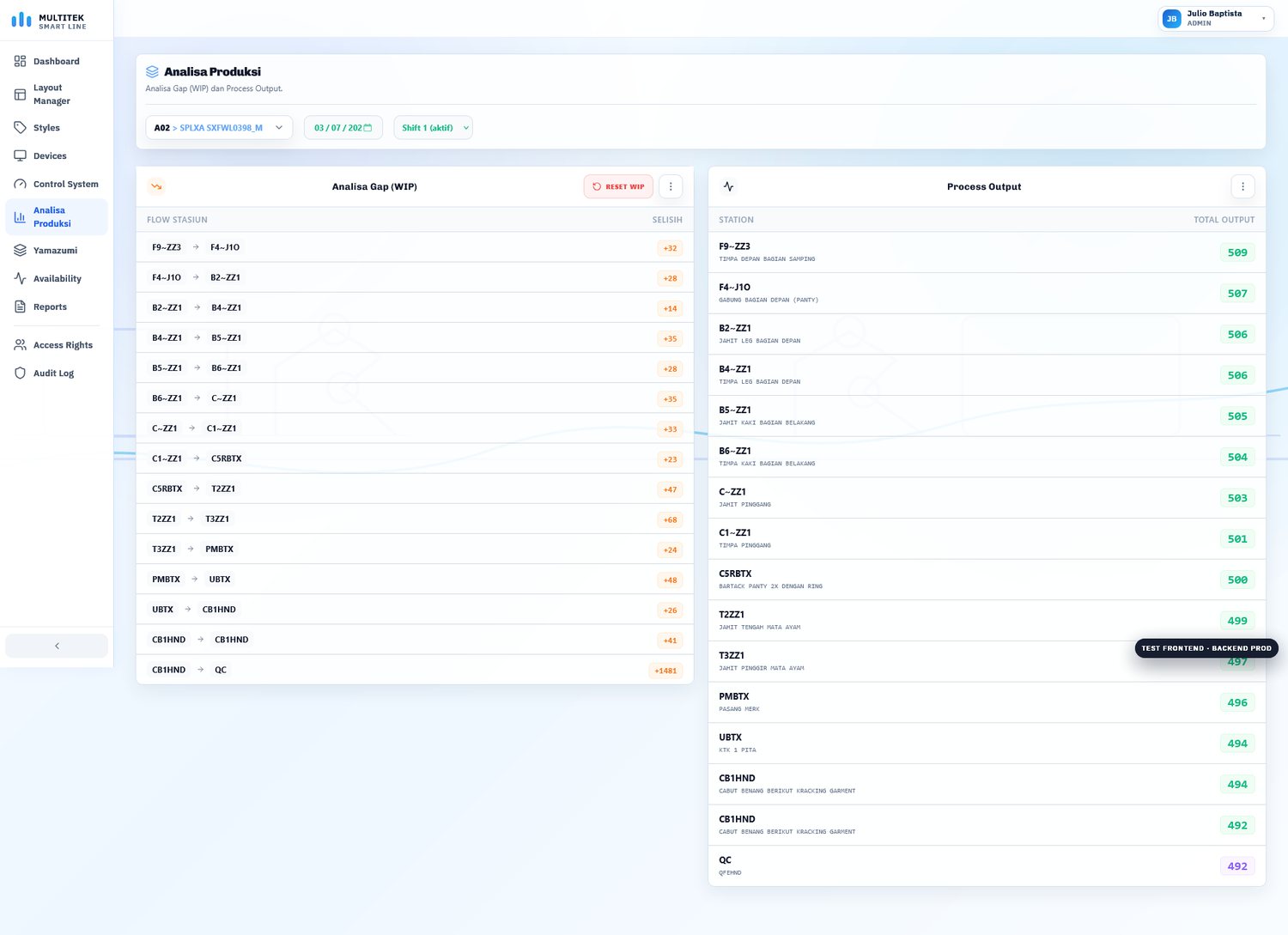This screenshot has width=1288, height=935.
Task: Open Layout Manager in the sidebar
Action: (x=57, y=94)
